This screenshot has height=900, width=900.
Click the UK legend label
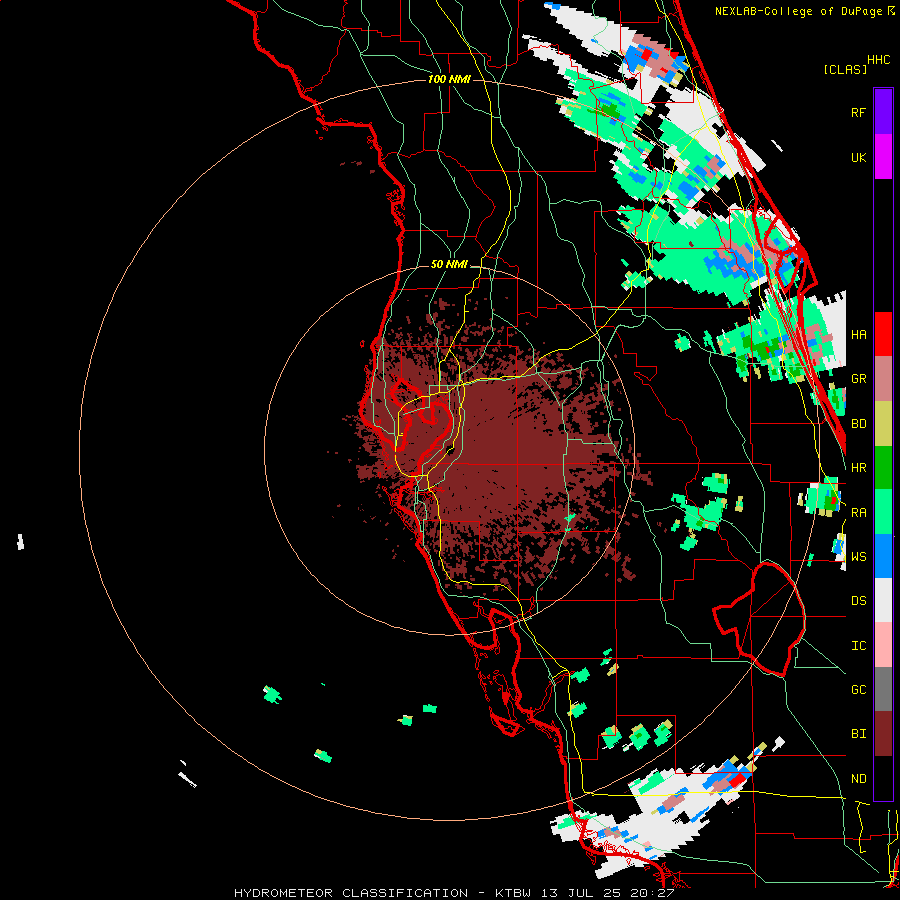pos(858,157)
